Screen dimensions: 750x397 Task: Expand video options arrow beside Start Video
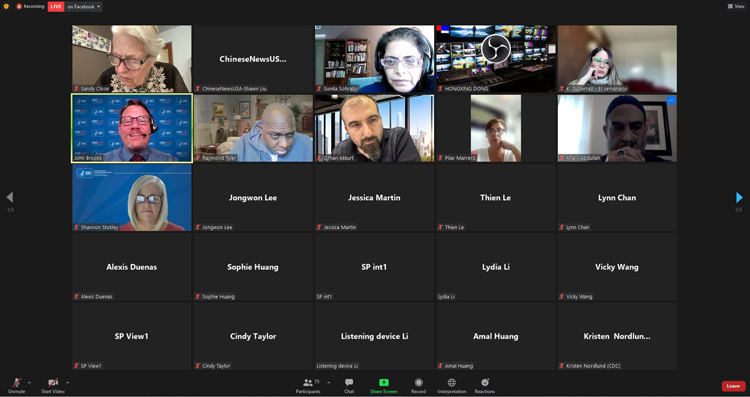(67, 383)
